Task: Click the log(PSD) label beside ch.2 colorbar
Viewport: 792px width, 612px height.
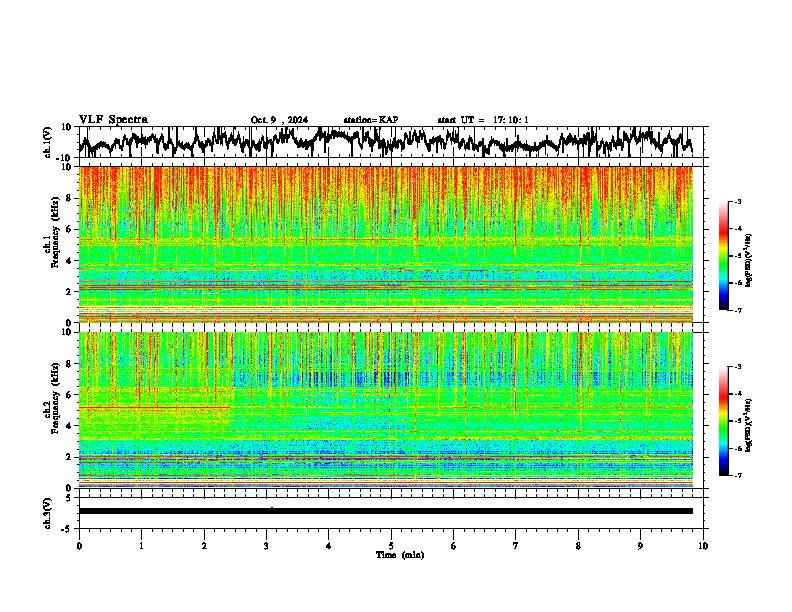Action: click(x=749, y=425)
